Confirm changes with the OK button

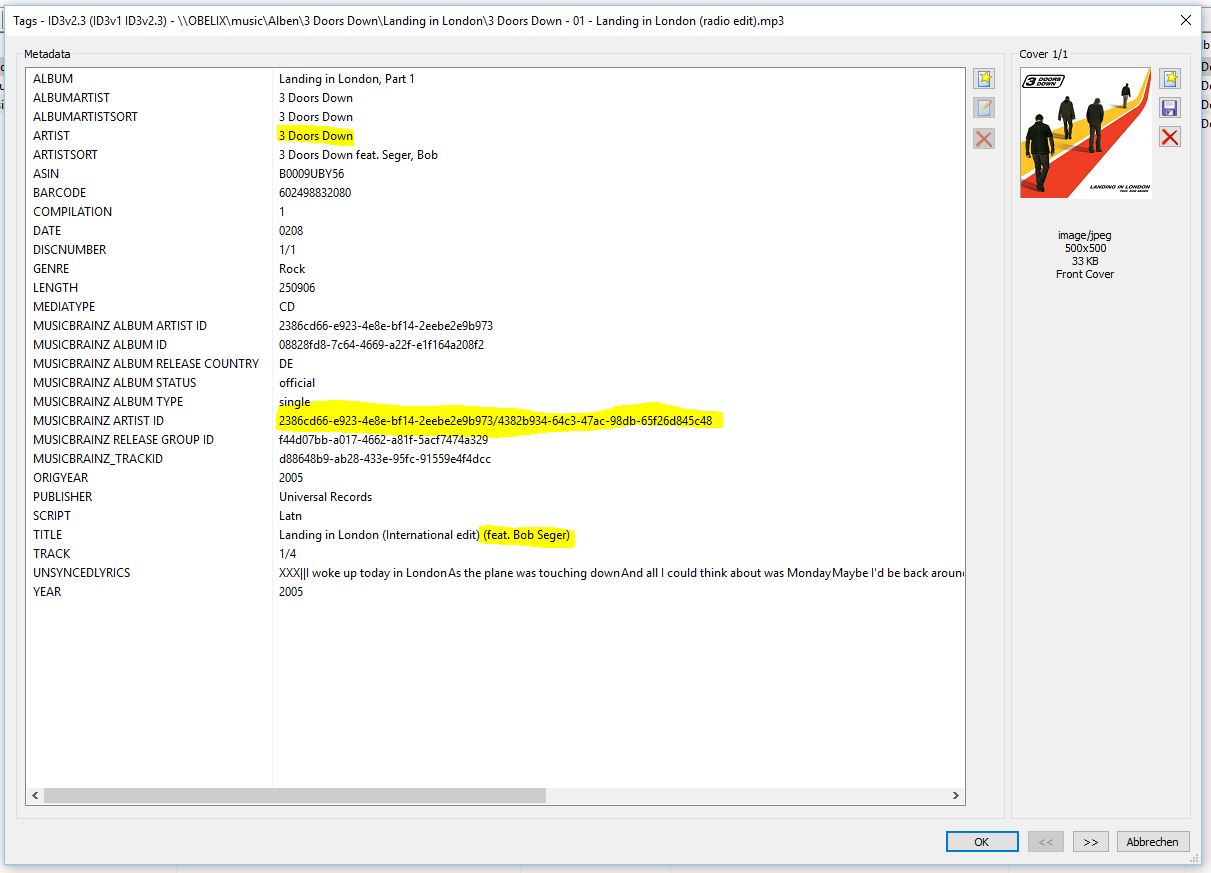[982, 842]
